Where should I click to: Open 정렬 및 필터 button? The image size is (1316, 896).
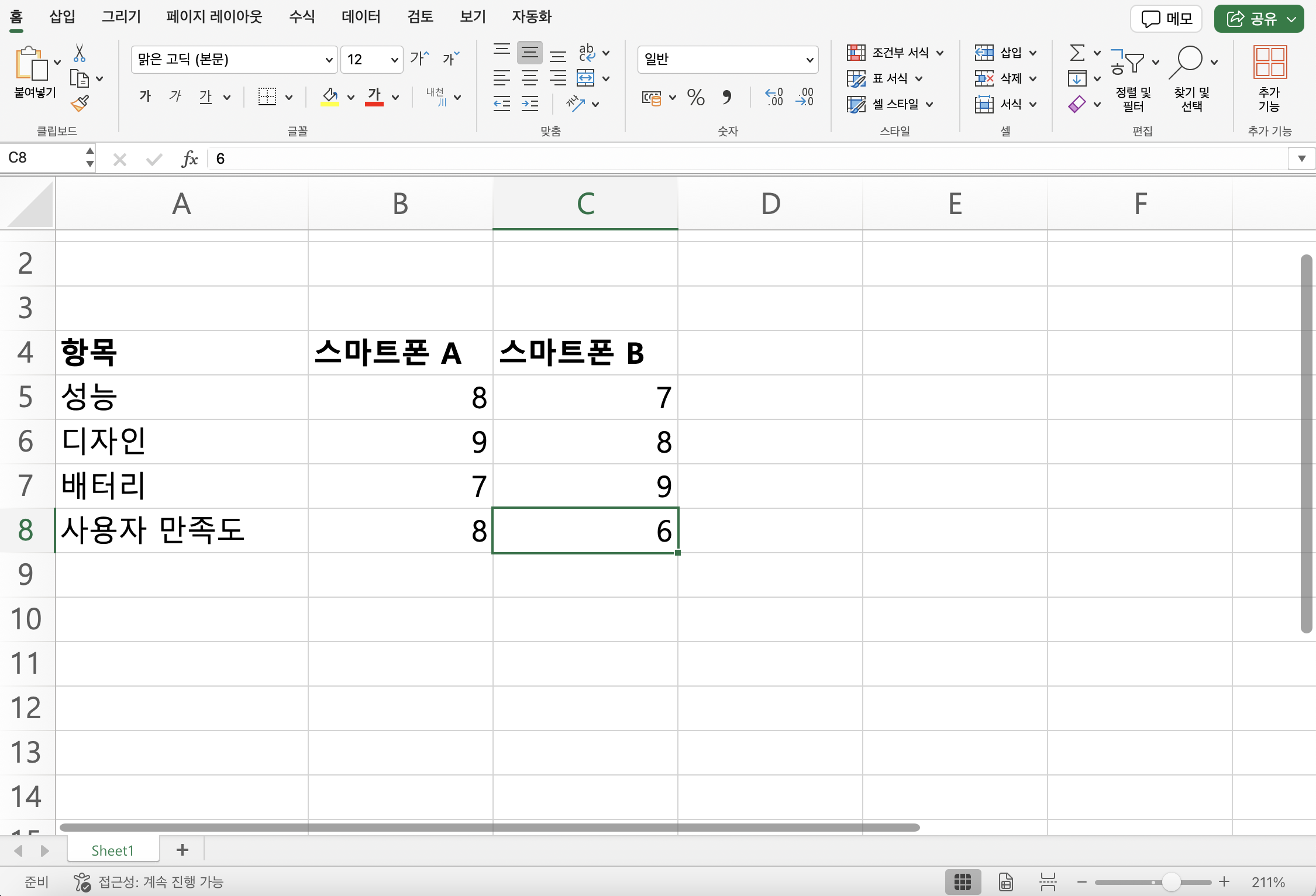click(1132, 78)
